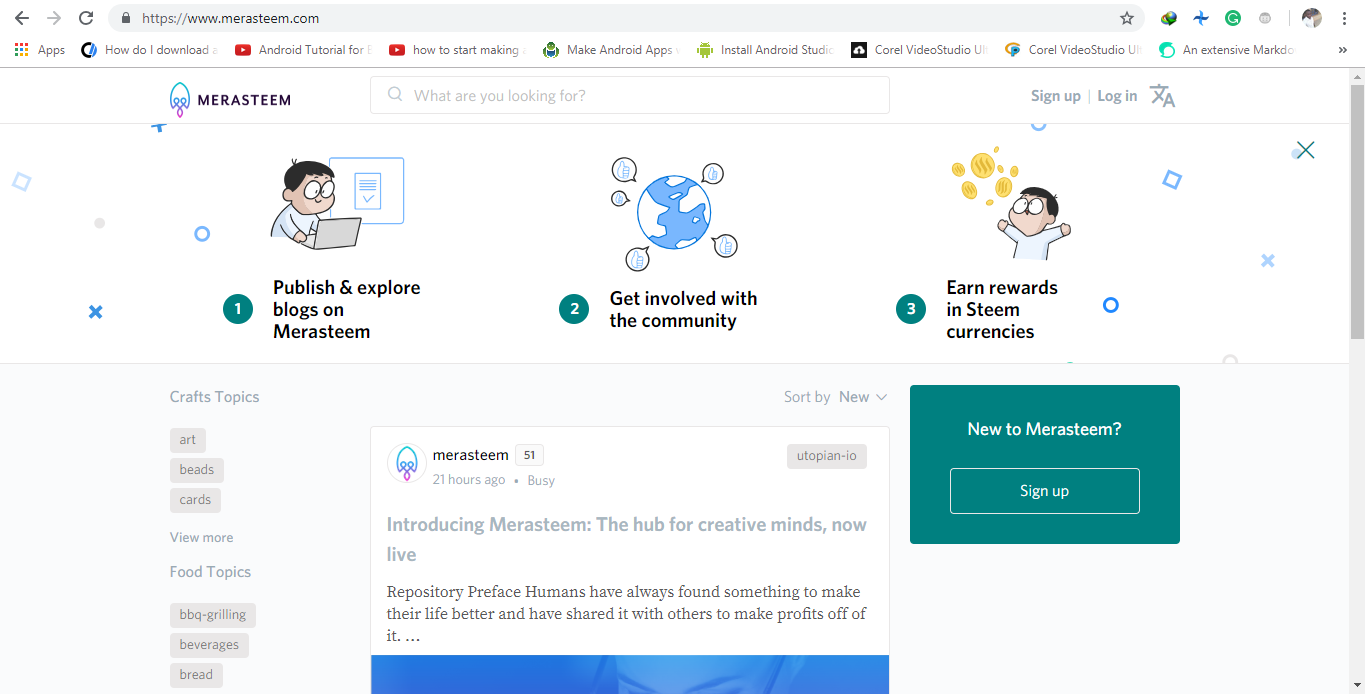Open the first 'Corel VideoStudio' bookmark with black icon
This screenshot has height=694, width=1365.
click(x=919, y=50)
